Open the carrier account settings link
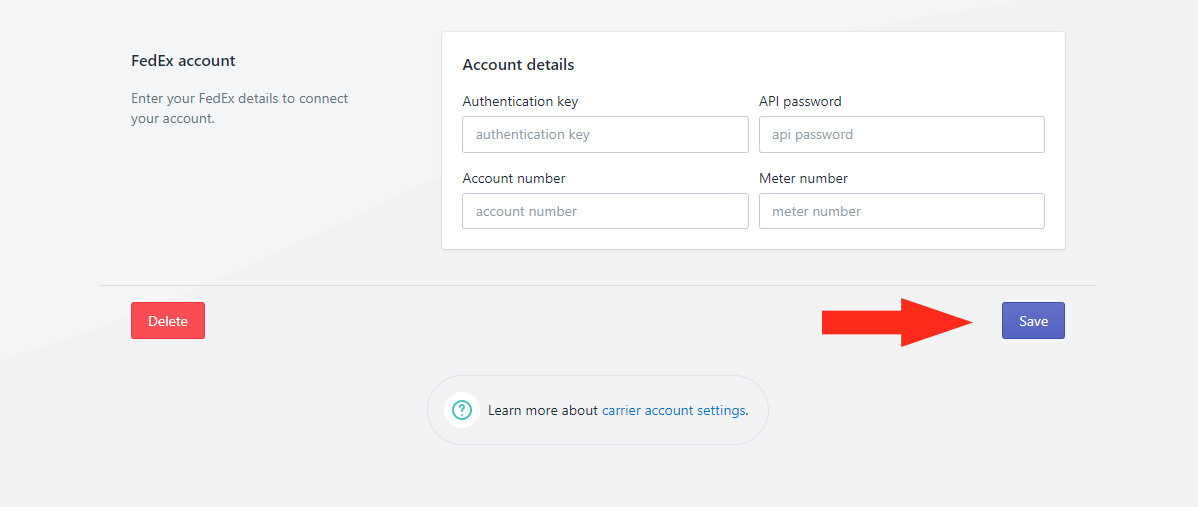The height and width of the screenshot is (507, 1198). coord(673,410)
